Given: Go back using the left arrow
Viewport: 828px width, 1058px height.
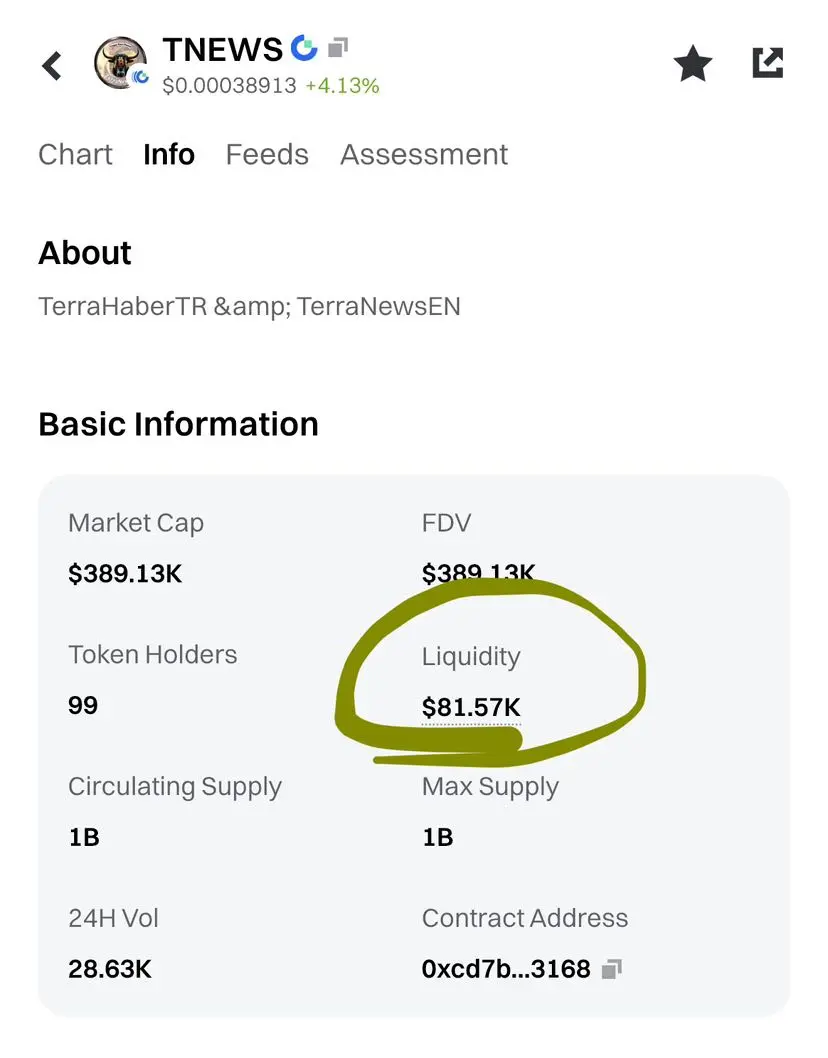Looking at the screenshot, I should [52, 66].
